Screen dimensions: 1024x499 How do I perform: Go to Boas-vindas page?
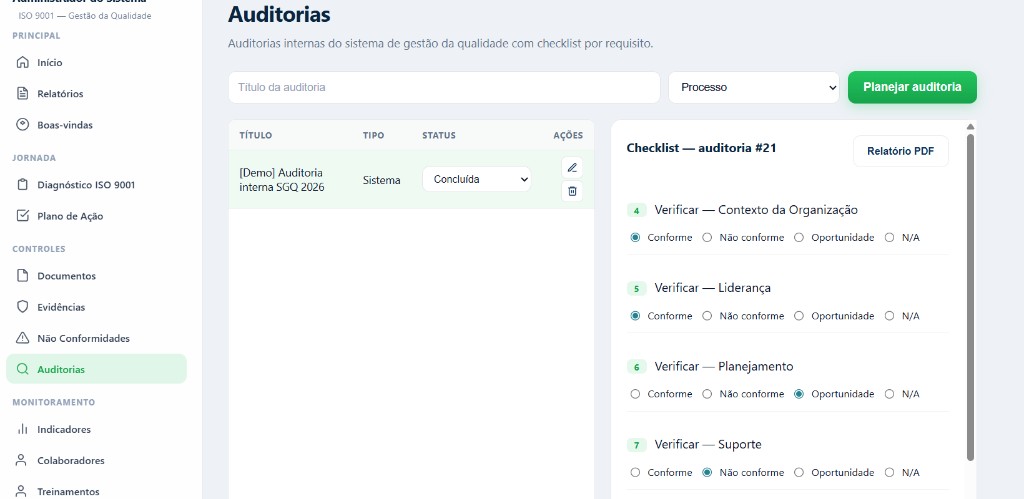[x=97, y=125]
